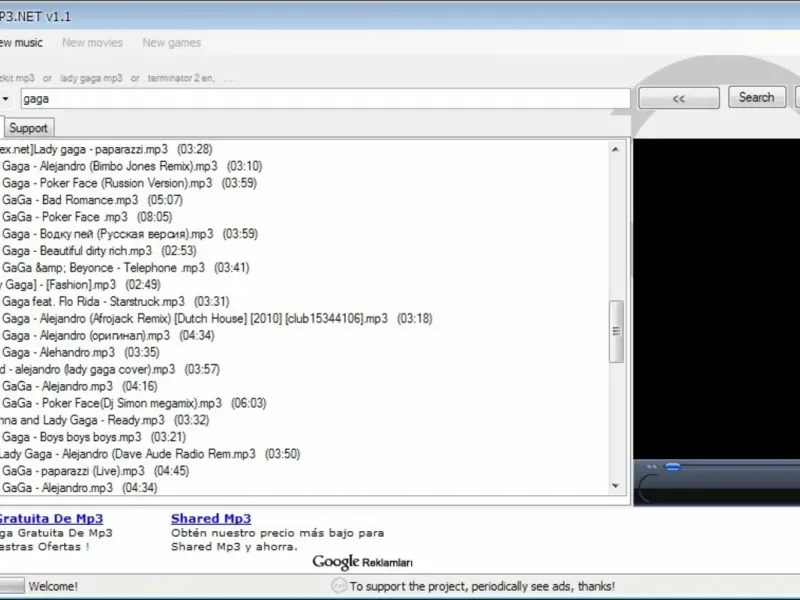Select 'Alejandro.mp3 (04:34)' bottom row
800x600 pixels.
click(79, 487)
